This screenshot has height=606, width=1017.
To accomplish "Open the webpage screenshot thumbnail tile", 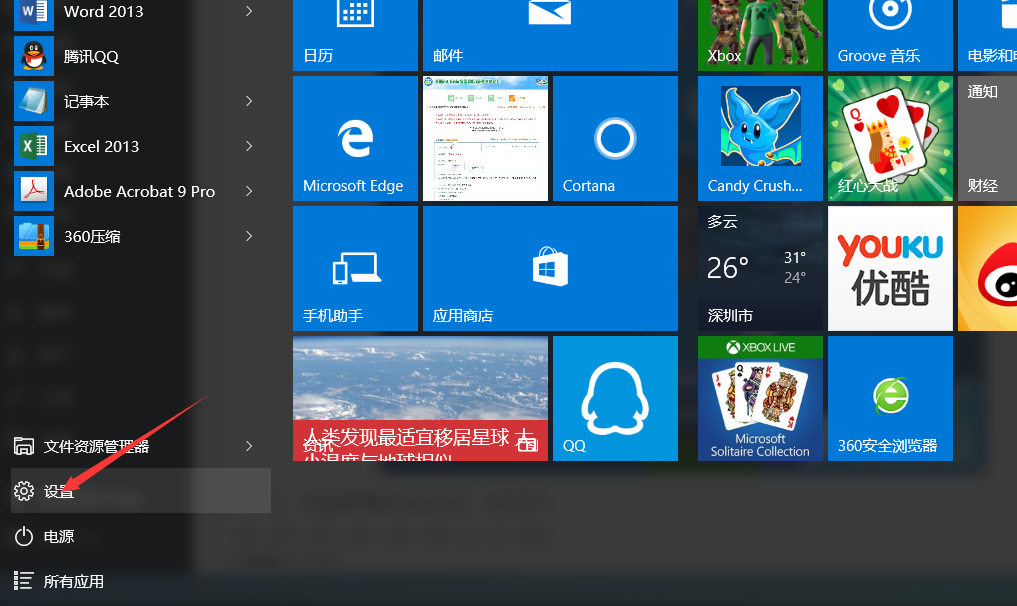I will pyautogui.click(x=485, y=138).
